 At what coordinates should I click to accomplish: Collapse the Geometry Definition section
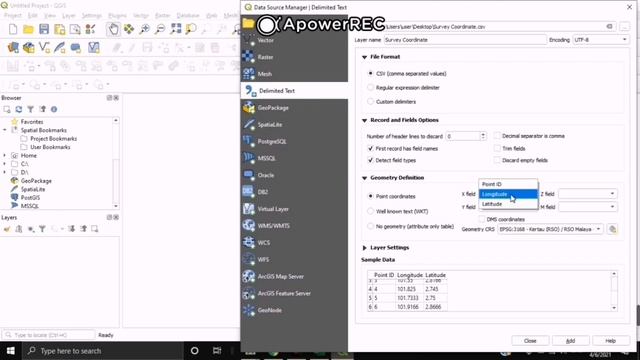pyautogui.click(x=364, y=178)
